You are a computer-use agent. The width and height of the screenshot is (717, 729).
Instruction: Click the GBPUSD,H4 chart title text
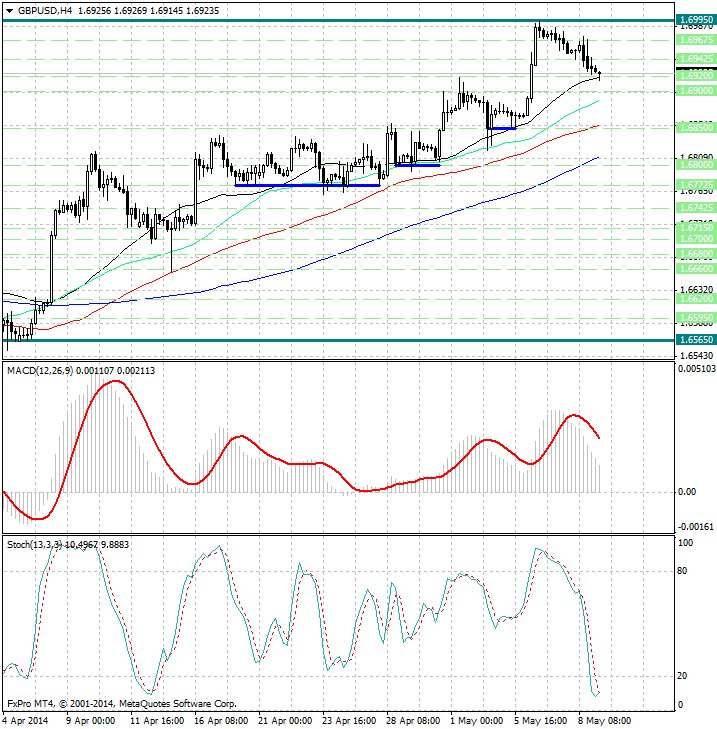click(x=45, y=10)
